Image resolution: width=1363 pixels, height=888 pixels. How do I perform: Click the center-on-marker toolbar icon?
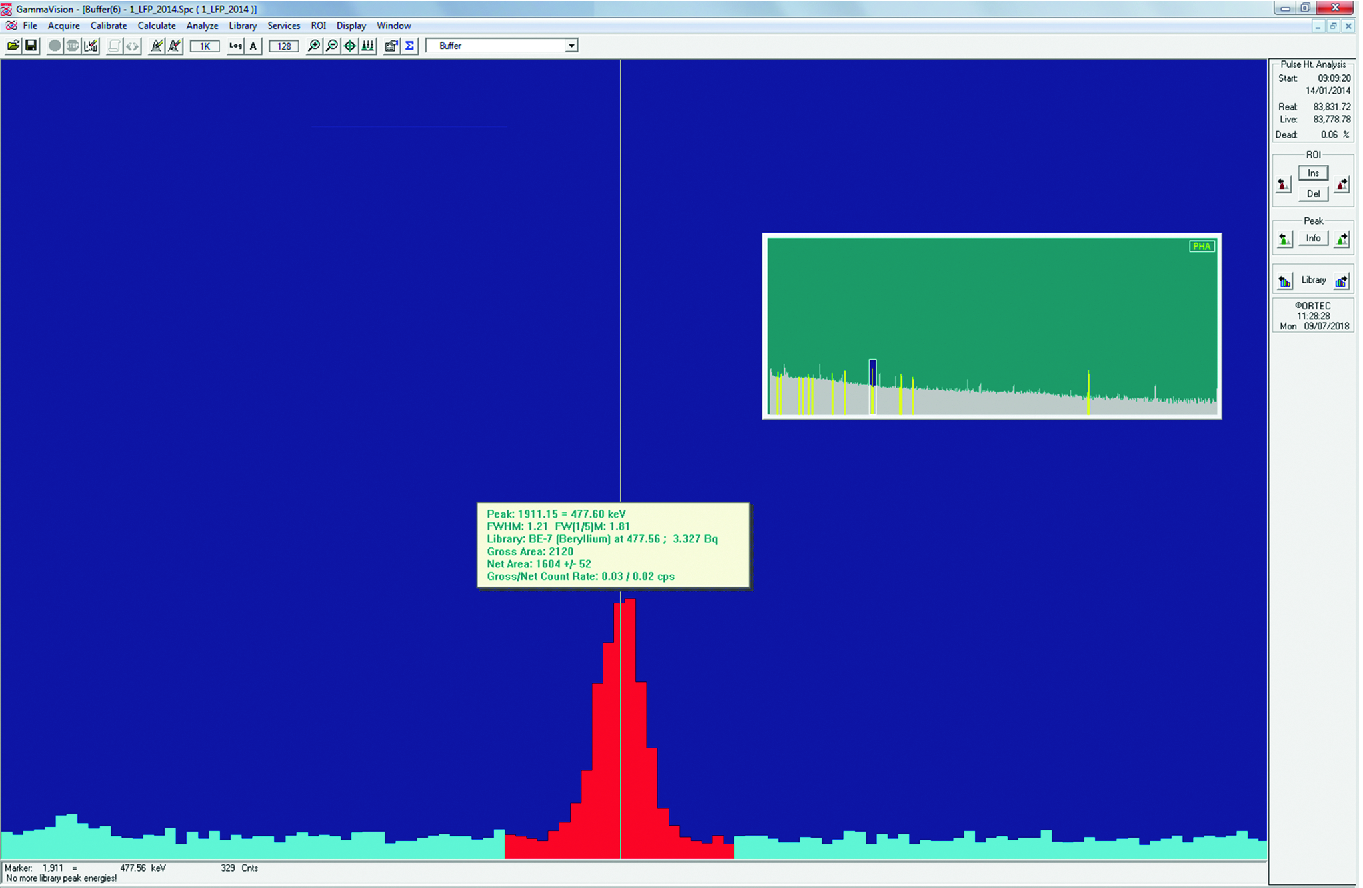[350, 46]
